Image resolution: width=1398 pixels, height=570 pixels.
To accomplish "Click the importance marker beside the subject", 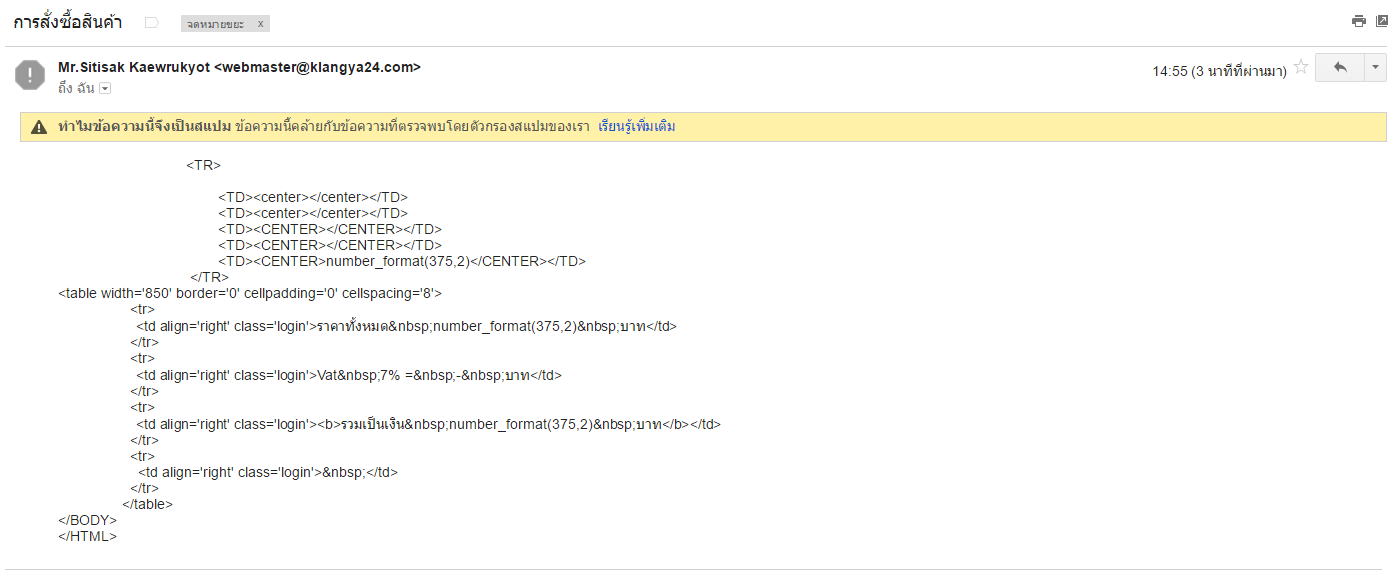I will pos(152,22).
